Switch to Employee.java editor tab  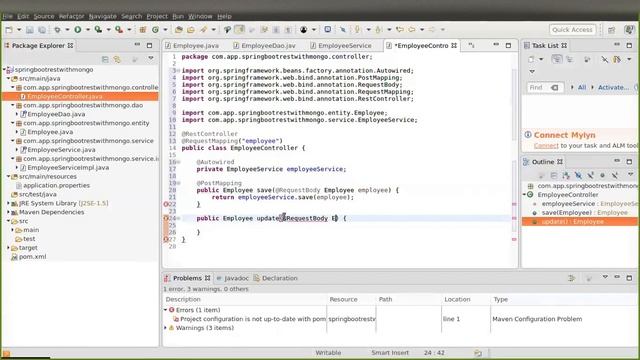pyautogui.click(x=192, y=46)
